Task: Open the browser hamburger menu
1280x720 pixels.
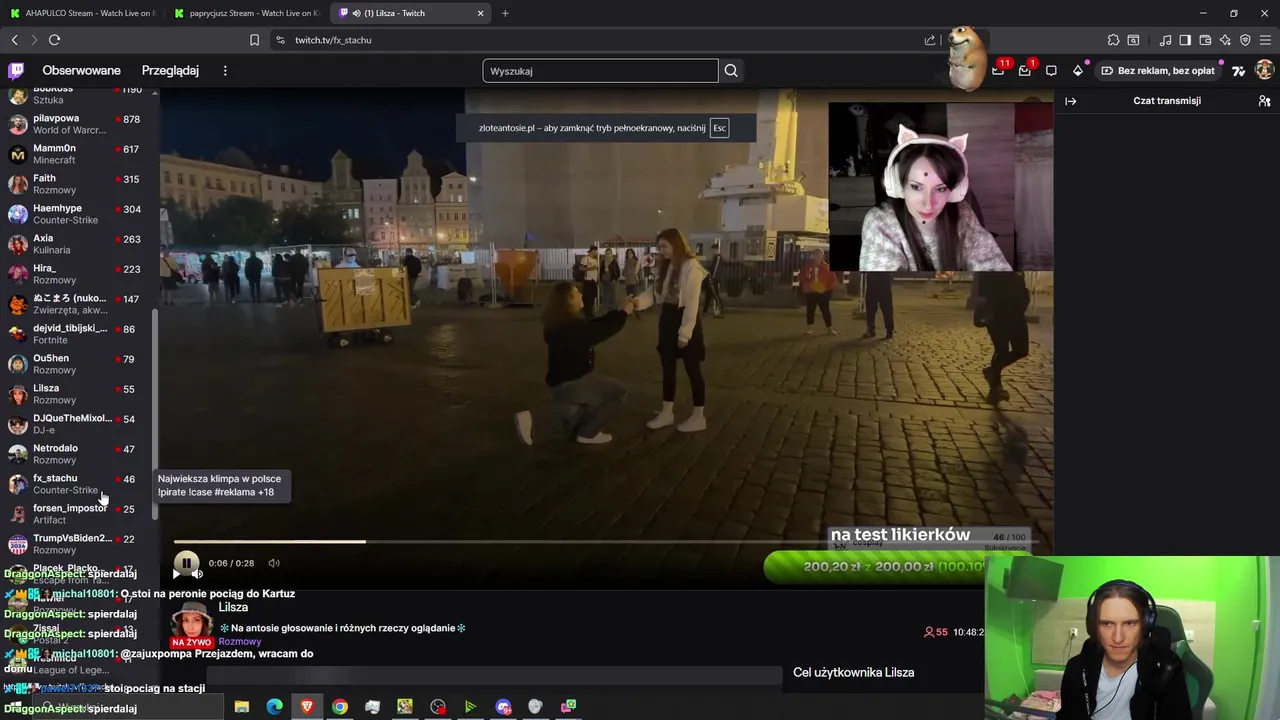Action: [1265, 40]
